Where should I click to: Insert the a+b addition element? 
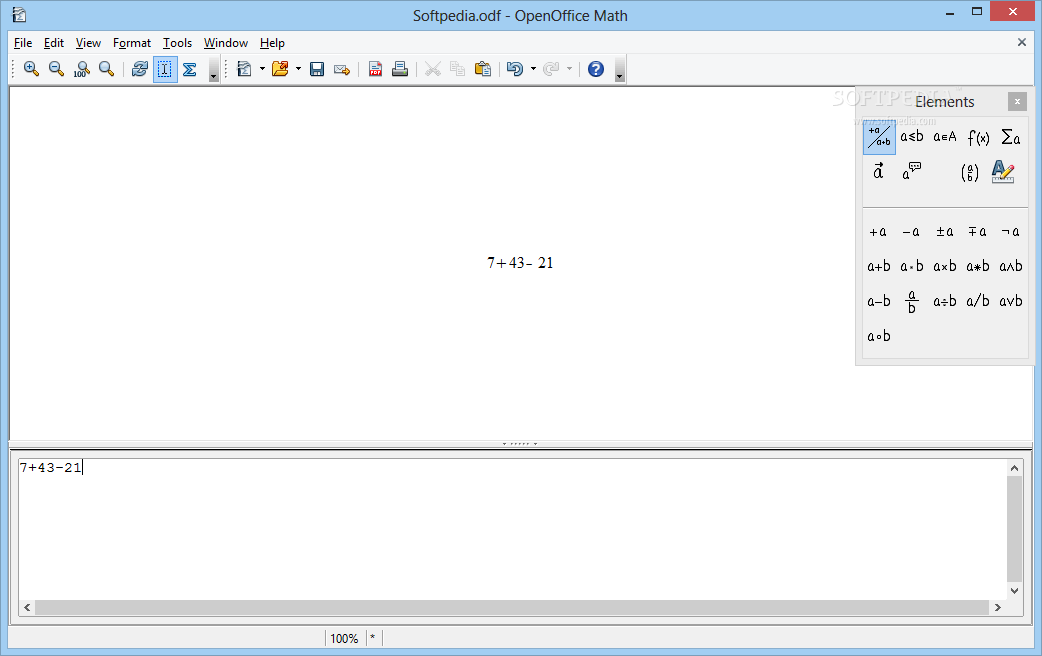click(x=879, y=266)
